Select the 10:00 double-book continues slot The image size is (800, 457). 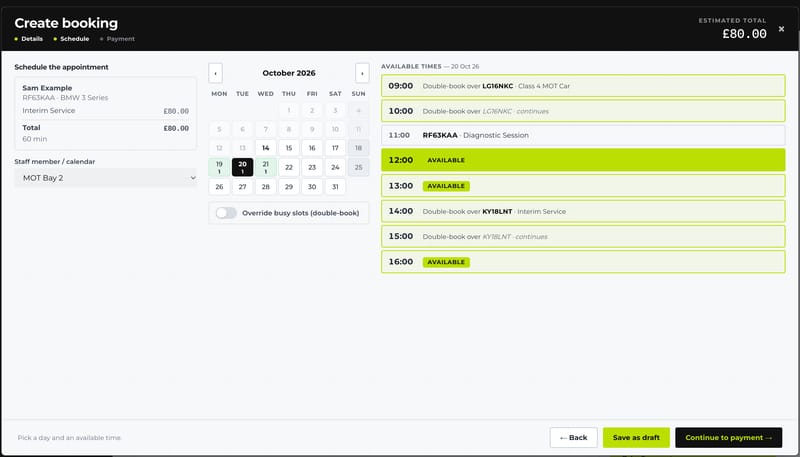pyautogui.click(x=583, y=111)
